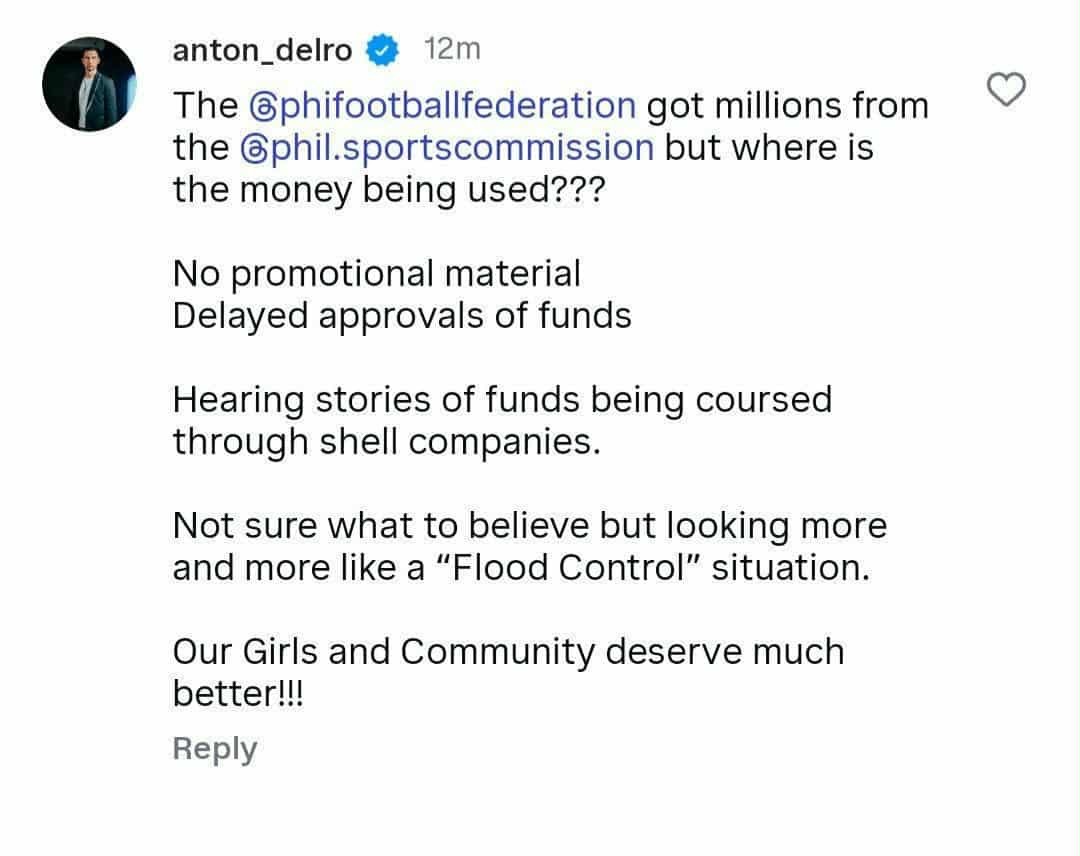Image resolution: width=1080 pixels, height=856 pixels.
Task: Open the anton_delro username profile link
Action: click(262, 49)
